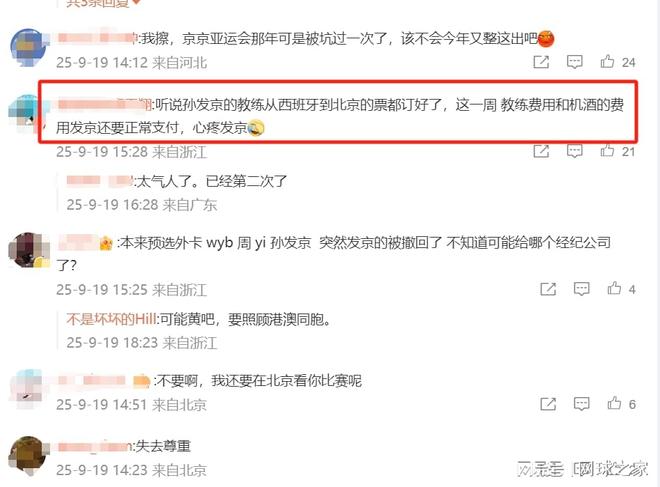Open avatar of the 14:51 Beijing commenter
The width and height of the screenshot is (660, 487).
click(x=27, y=389)
